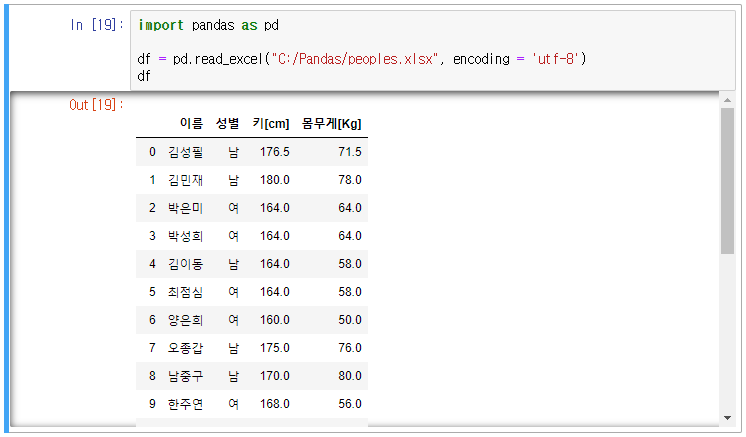Select the name cell 한주연
The image size is (746, 437).
tap(186, 404)
